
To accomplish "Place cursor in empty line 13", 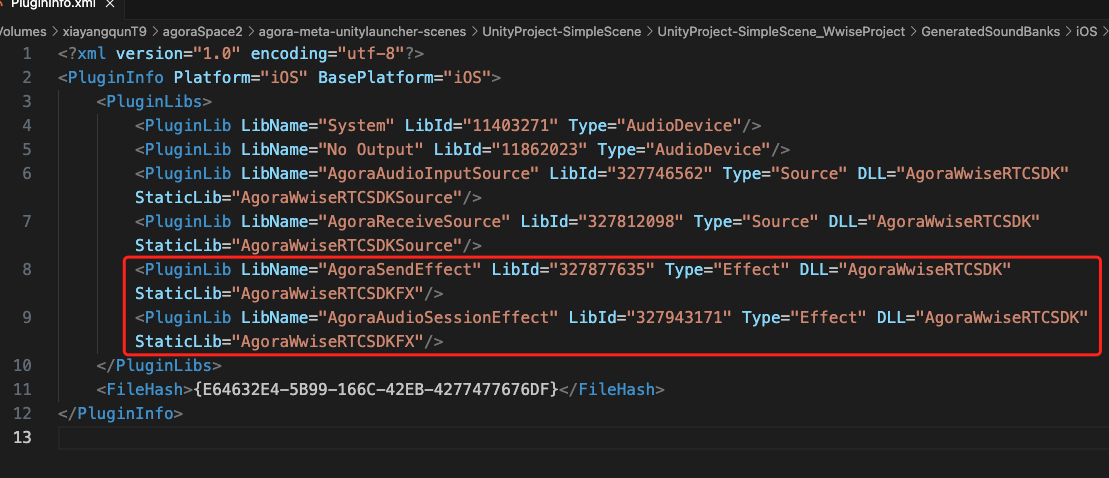I will click(x=583, y=438).
